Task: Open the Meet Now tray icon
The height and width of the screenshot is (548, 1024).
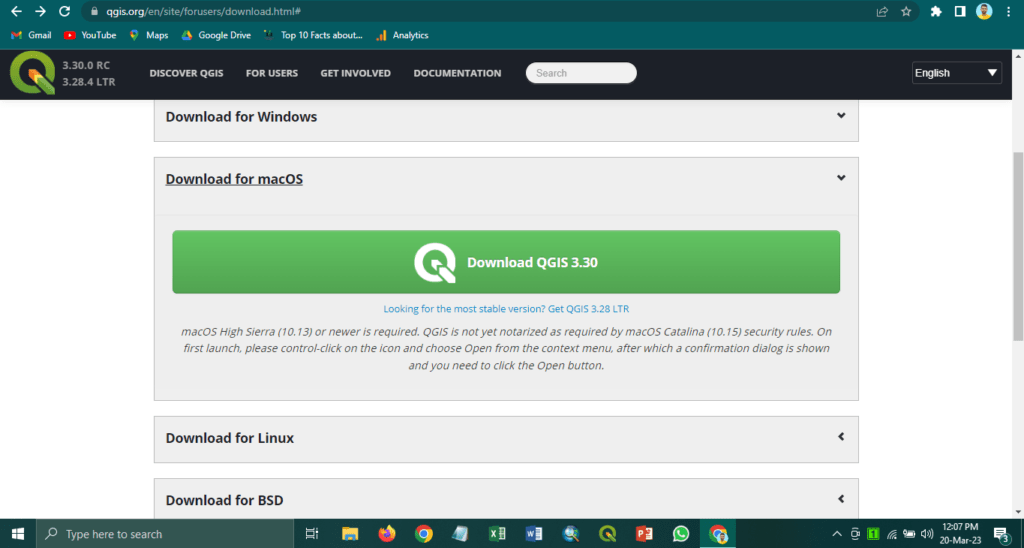Action: coord(855,534)
